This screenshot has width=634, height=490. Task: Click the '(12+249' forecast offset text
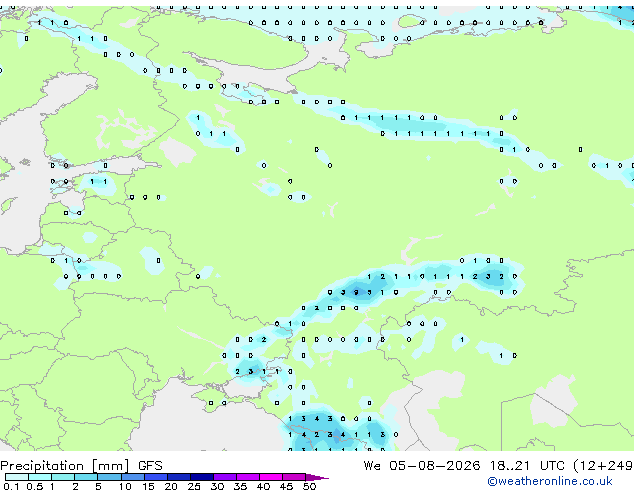[604, 466]
